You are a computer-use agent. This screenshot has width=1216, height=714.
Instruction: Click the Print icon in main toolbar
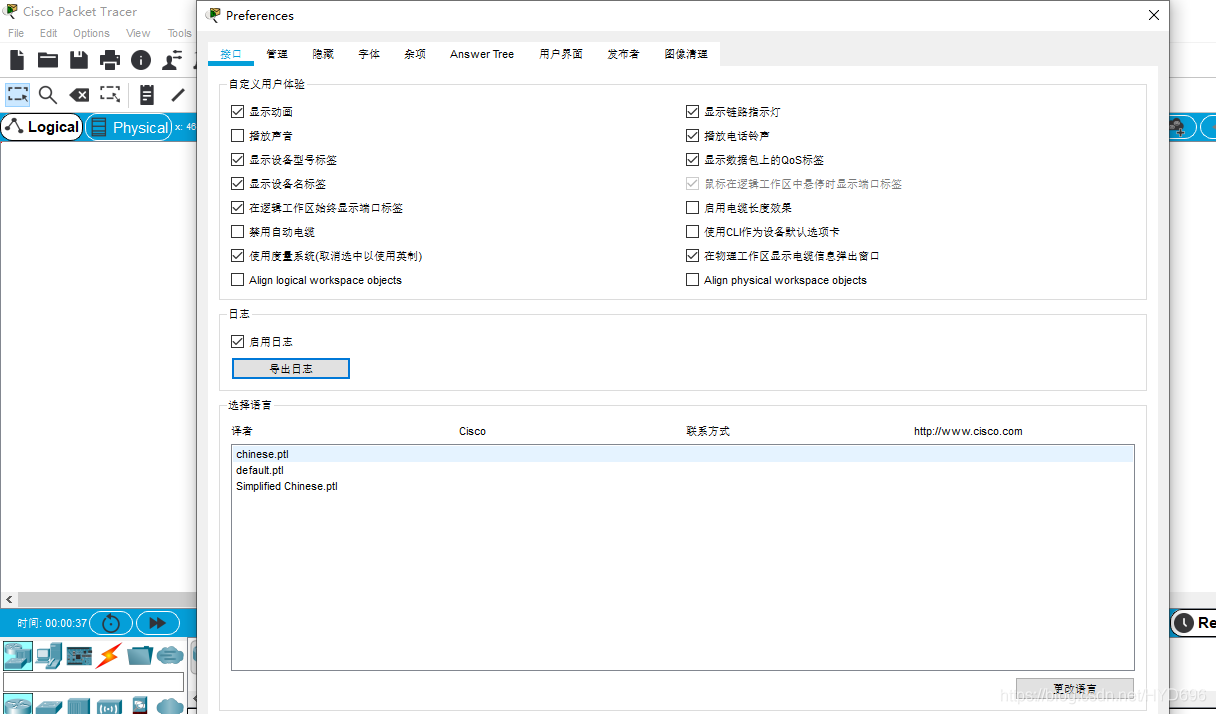110,60
